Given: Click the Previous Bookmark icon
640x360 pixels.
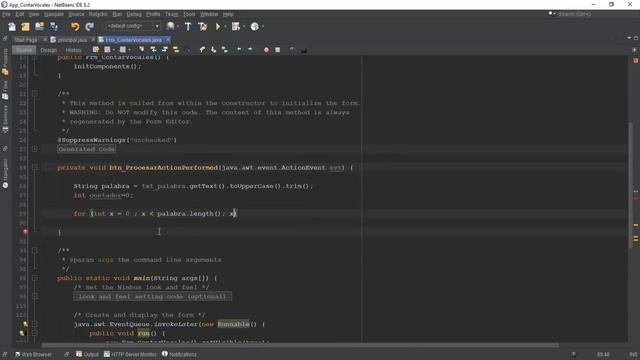Looking at the screenshot, I should 202,50.
